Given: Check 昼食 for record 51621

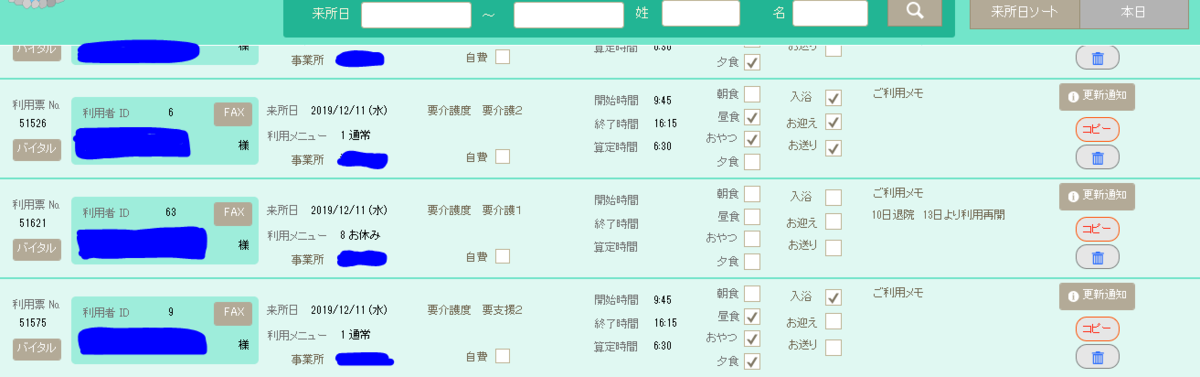Looking at the screenshot, I should pos(752,216).
